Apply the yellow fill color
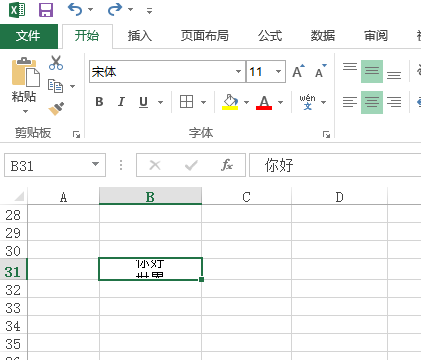This screenshot has width=421, height=360. 230,102
